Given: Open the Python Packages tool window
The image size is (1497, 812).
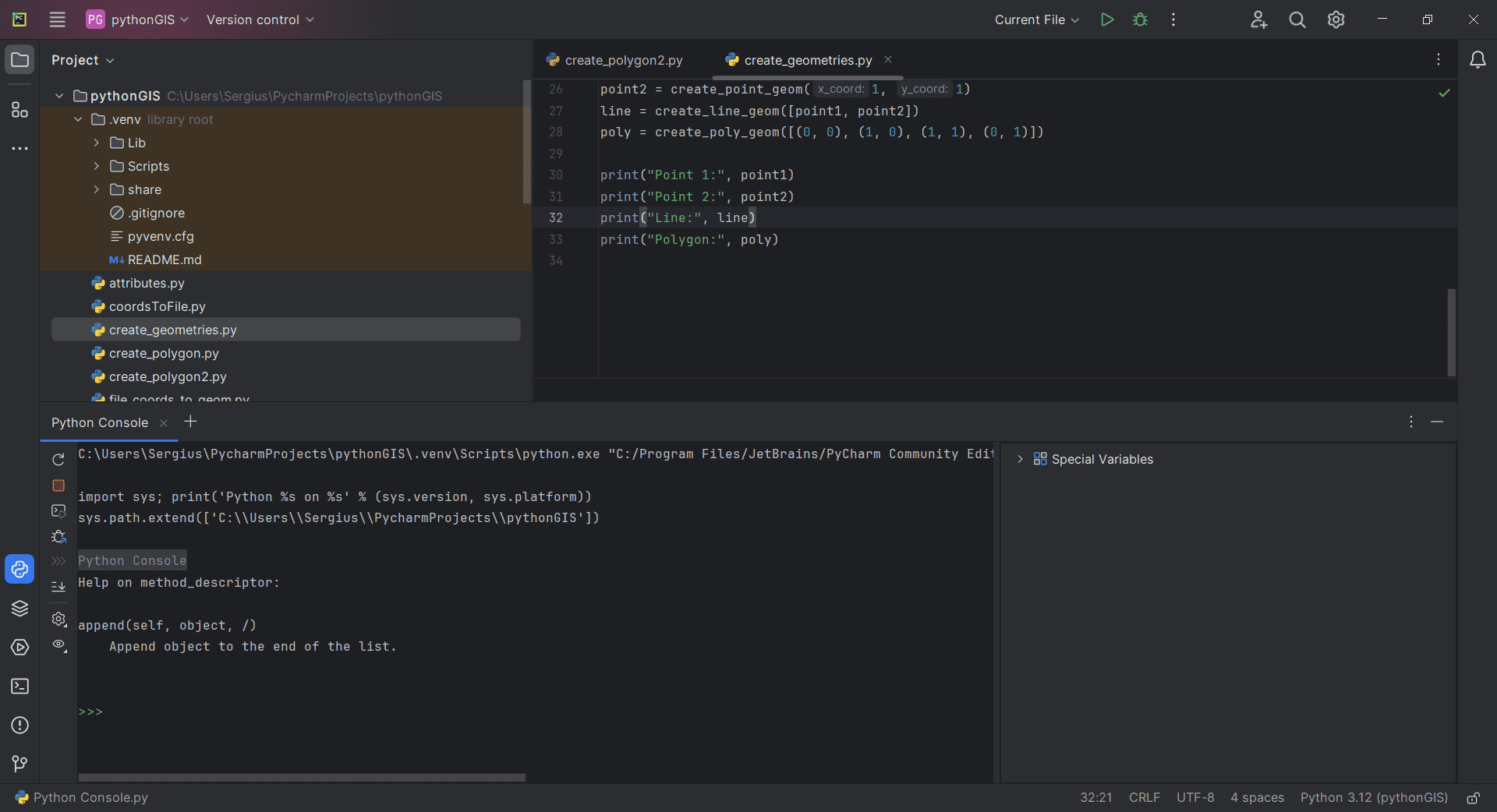Looking at the screenshot, I should pos(19,609).
